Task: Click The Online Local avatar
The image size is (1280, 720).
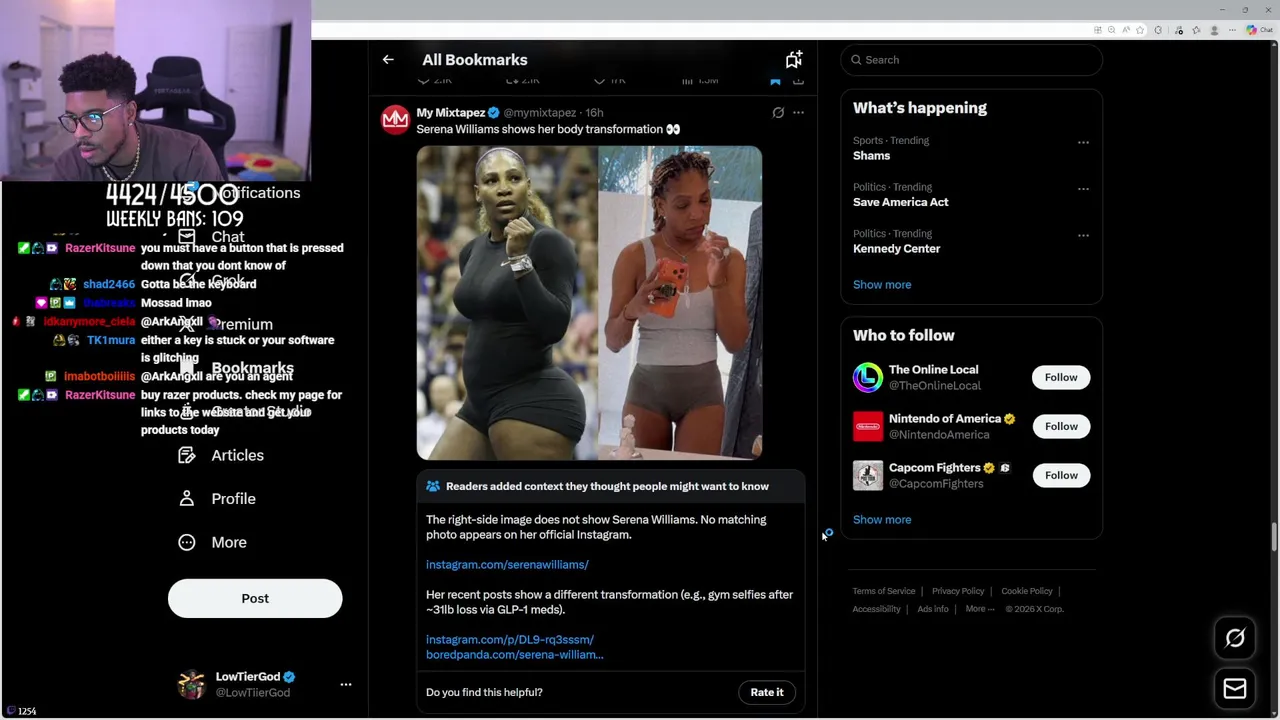Action: 868,377
